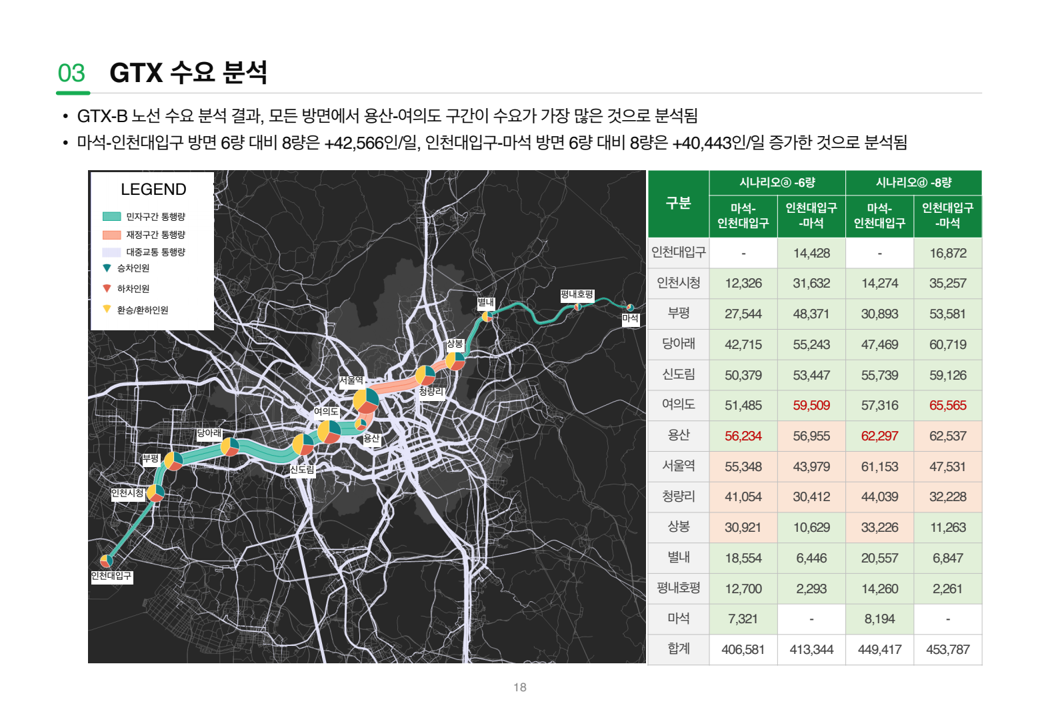Select the red value 65,565 in table

[x=948, y=405]
